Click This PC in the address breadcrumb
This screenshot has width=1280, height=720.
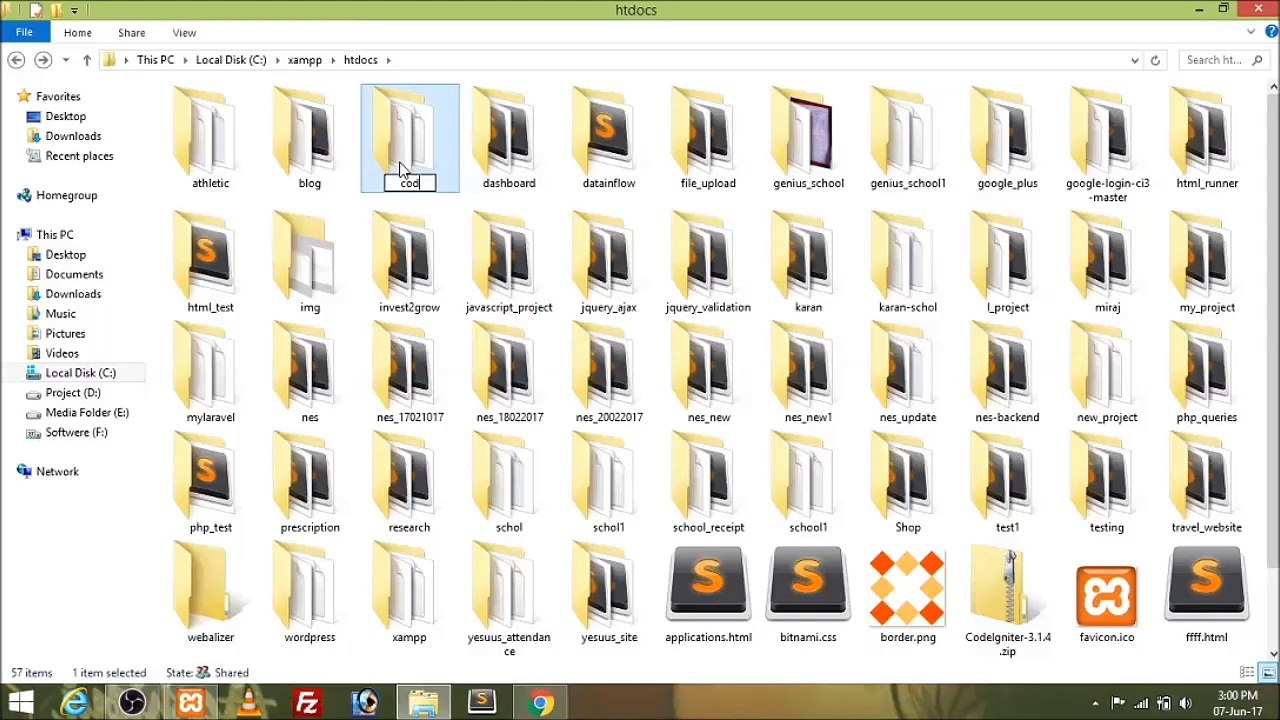155,60
